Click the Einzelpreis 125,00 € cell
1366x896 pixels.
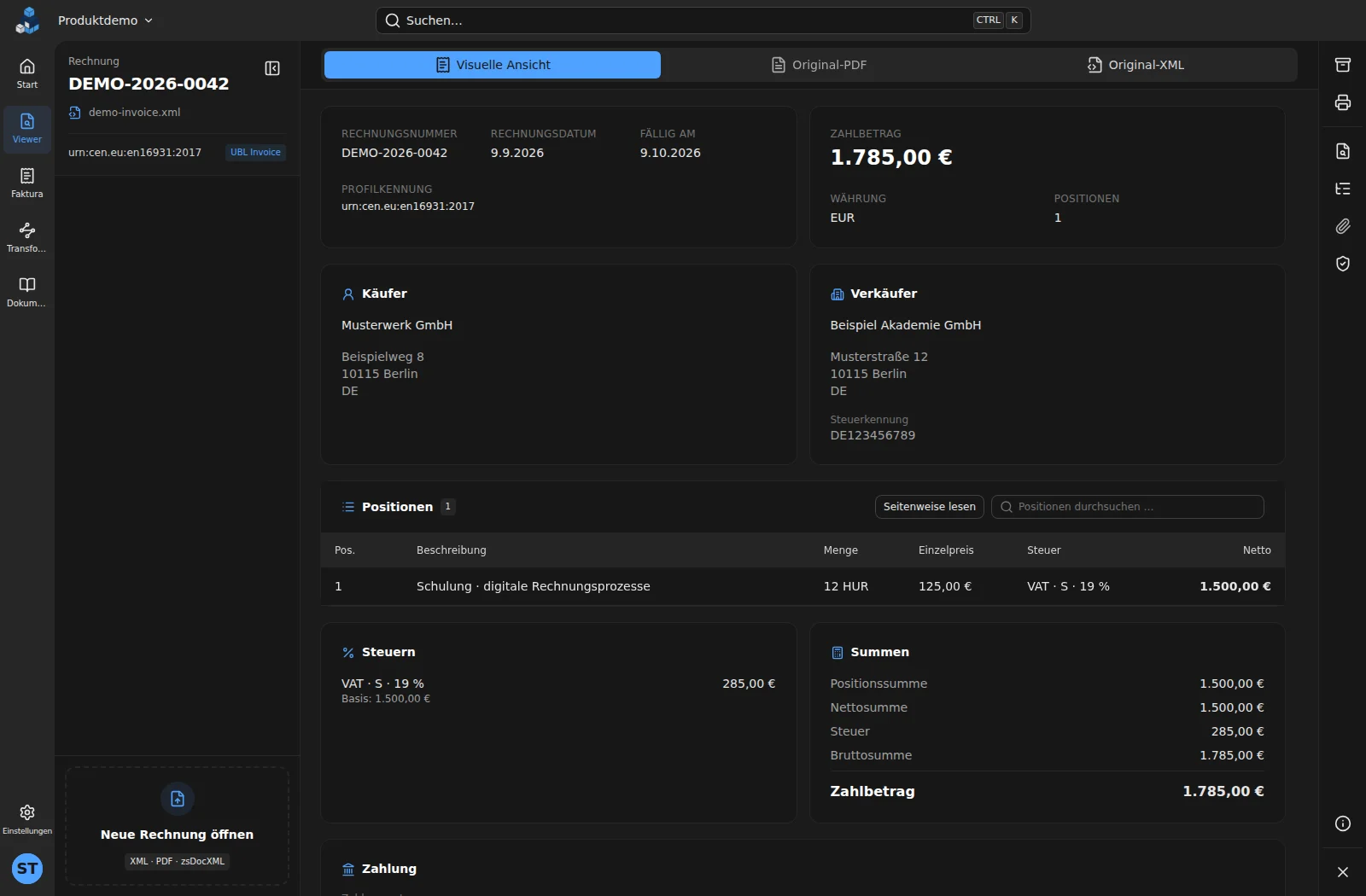click(x=945, y=586)
